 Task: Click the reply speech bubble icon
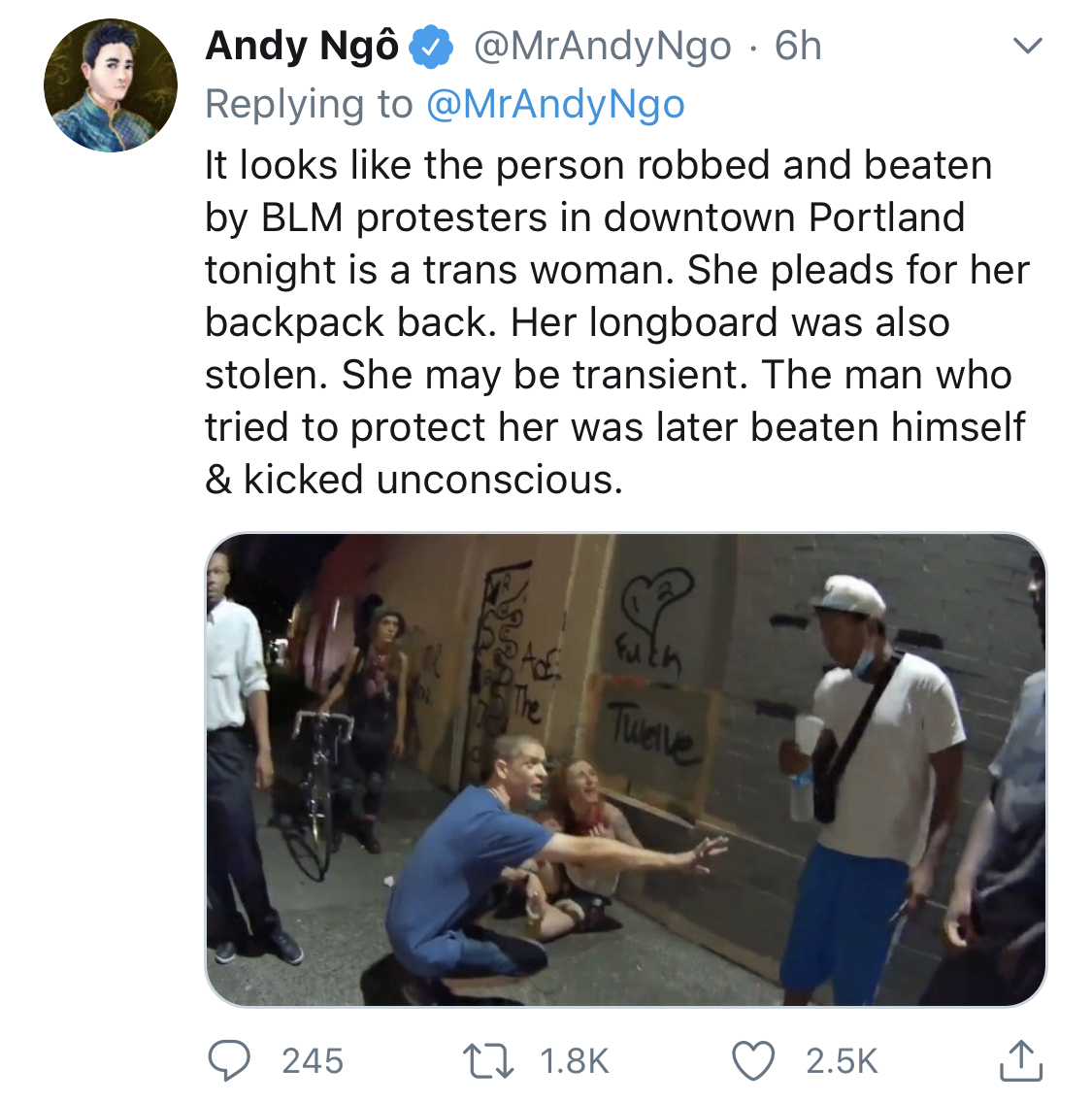229,1061
